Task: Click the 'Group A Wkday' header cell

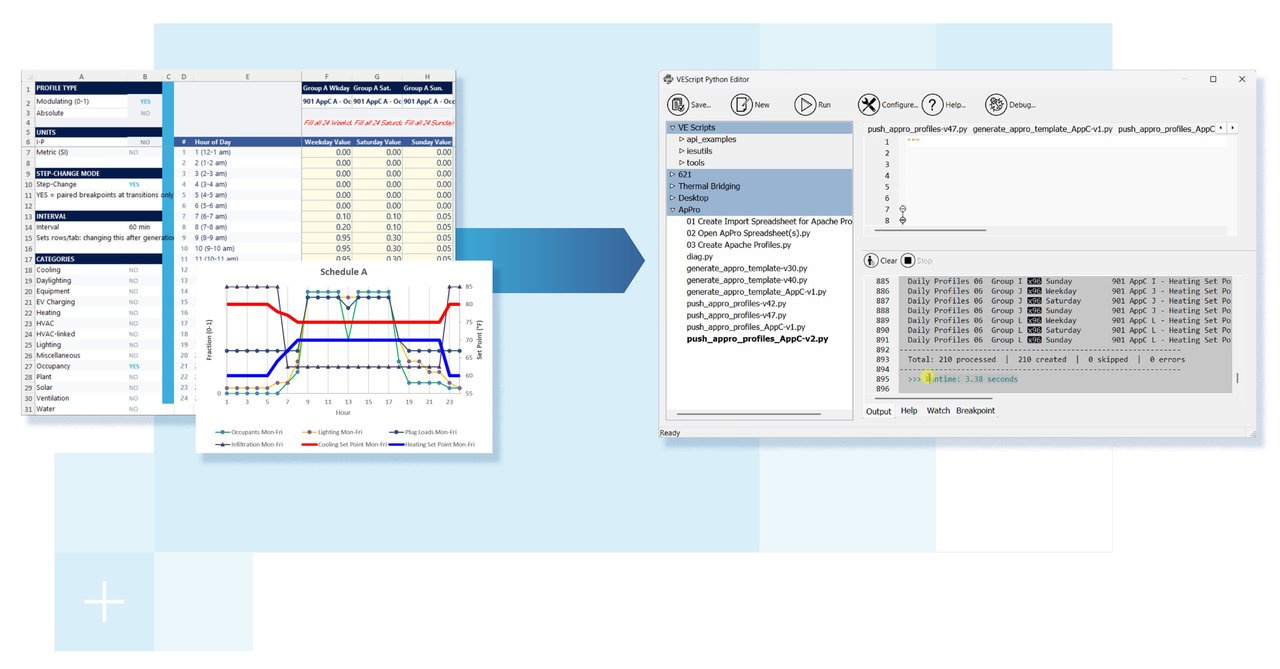Action: tap(327, 88)
